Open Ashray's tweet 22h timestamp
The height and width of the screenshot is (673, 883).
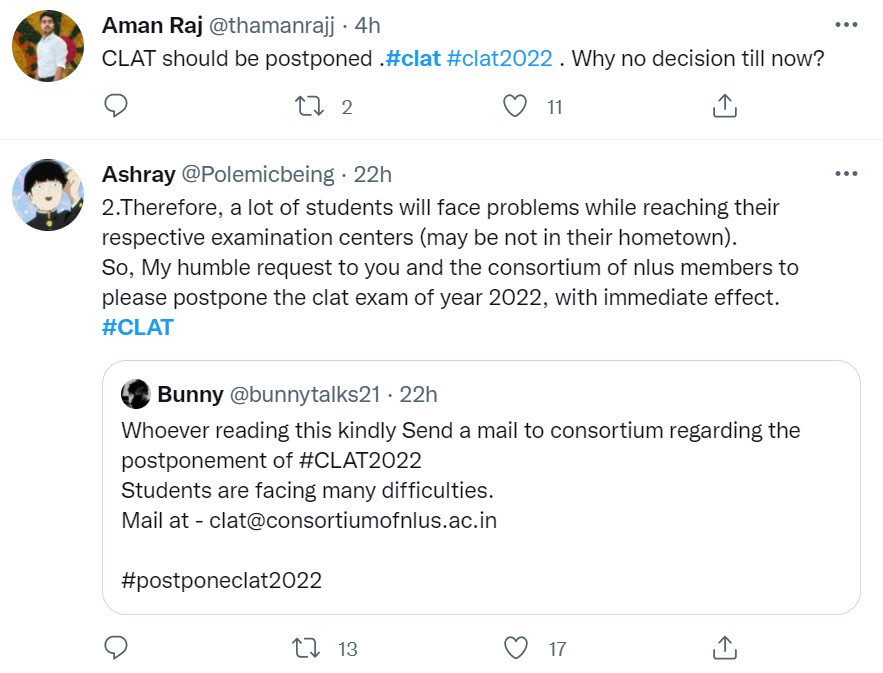pos(373,174)
